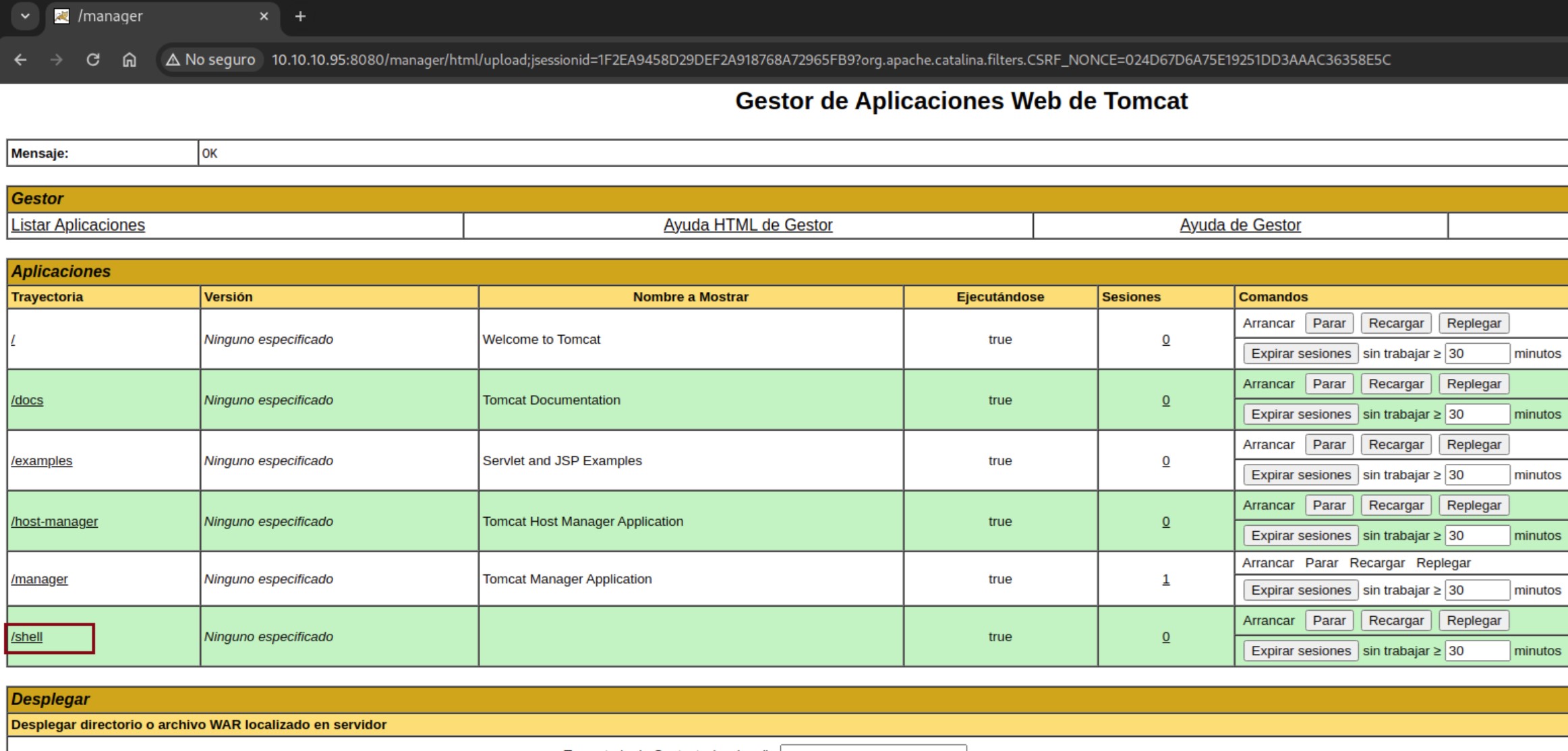Edit idle minutes field for /docs
Screen dimensions: 1568x751
click(x=1477, y=415)
